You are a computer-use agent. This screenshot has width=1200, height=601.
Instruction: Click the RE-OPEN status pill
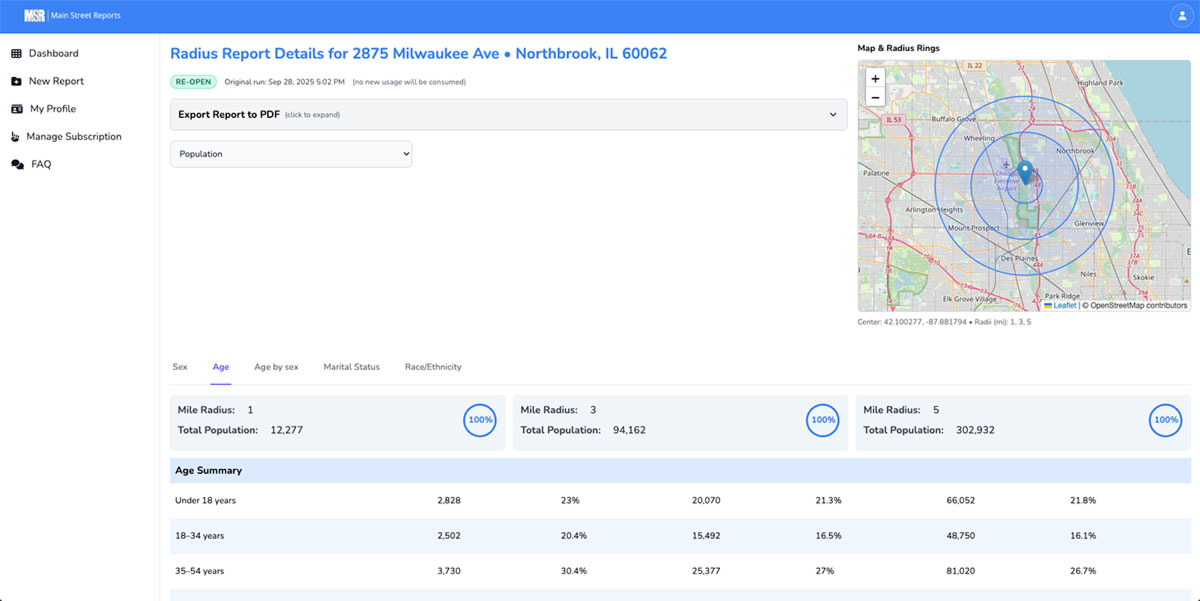[192, 81]
